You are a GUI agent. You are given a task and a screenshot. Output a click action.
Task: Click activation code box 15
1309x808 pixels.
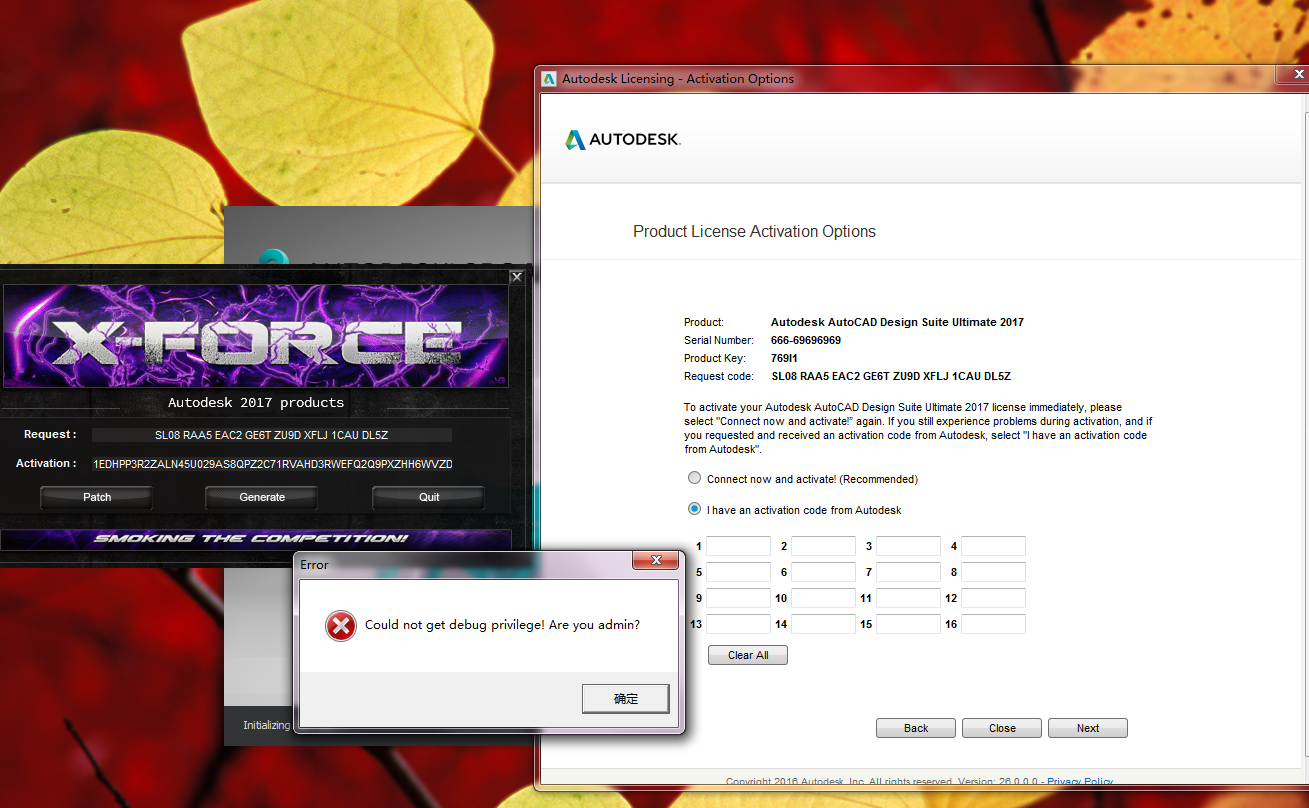coord(908,624)
